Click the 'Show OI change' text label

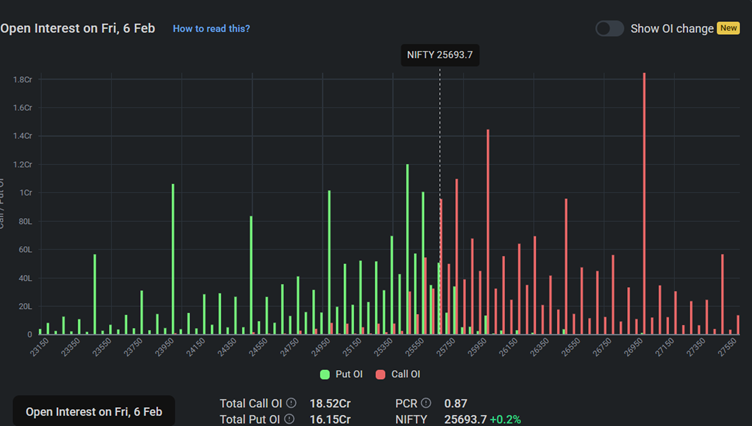coord(672,28)
